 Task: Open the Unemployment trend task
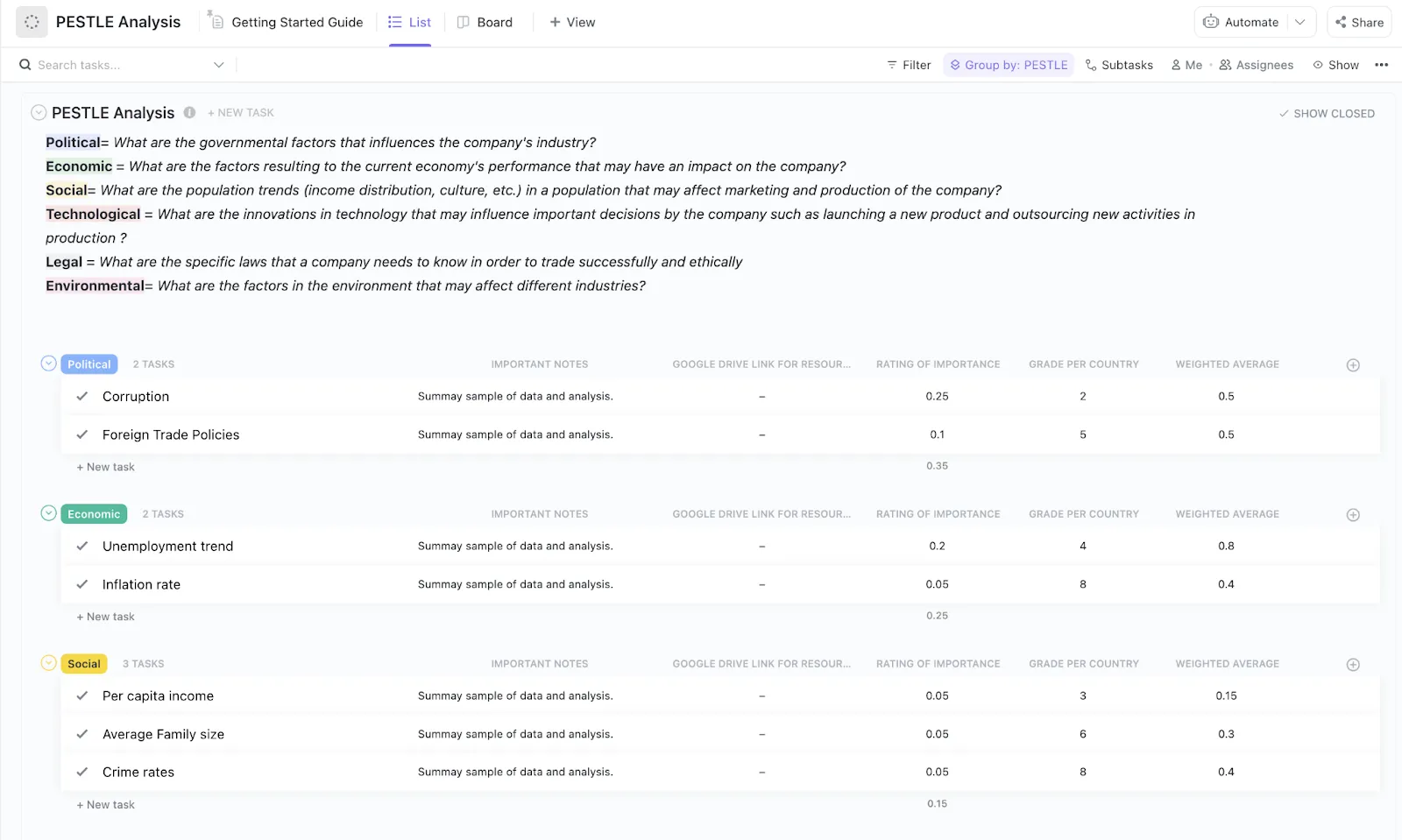(x=168, y=547)
